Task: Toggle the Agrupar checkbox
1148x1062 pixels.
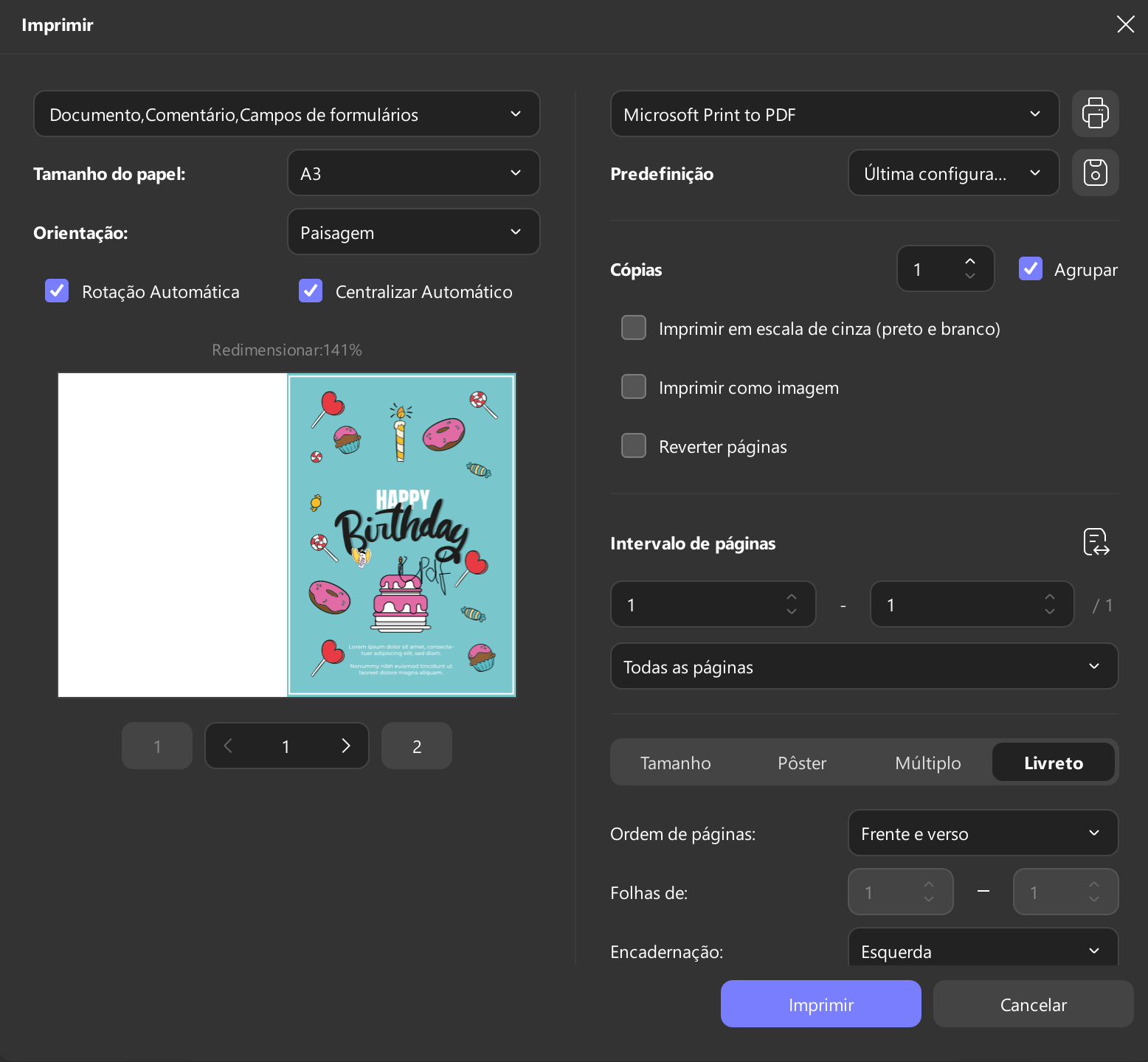Action: [x=1031, y=268]
